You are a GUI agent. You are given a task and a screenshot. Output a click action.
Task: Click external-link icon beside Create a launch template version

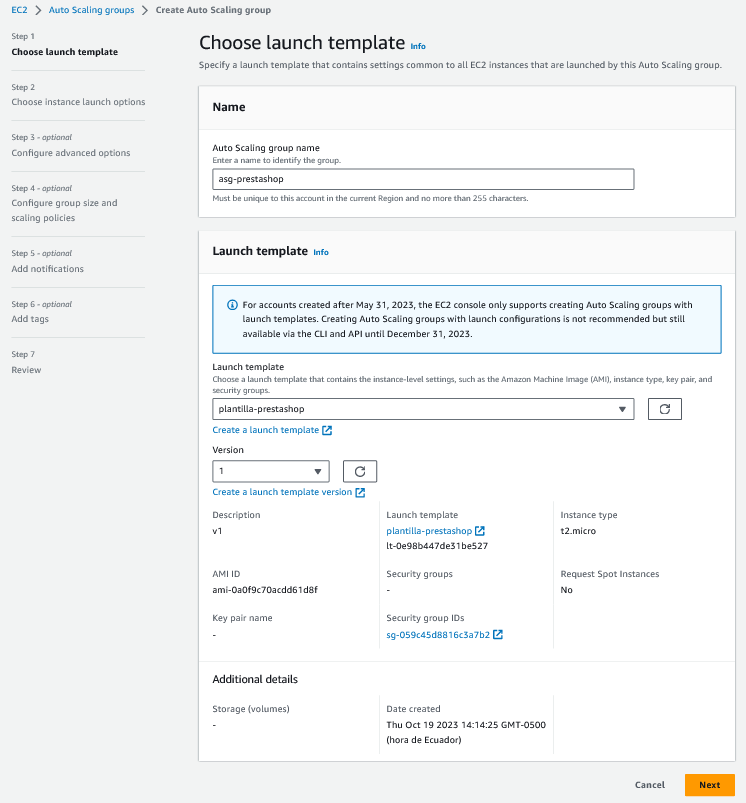tap(360, 492)
